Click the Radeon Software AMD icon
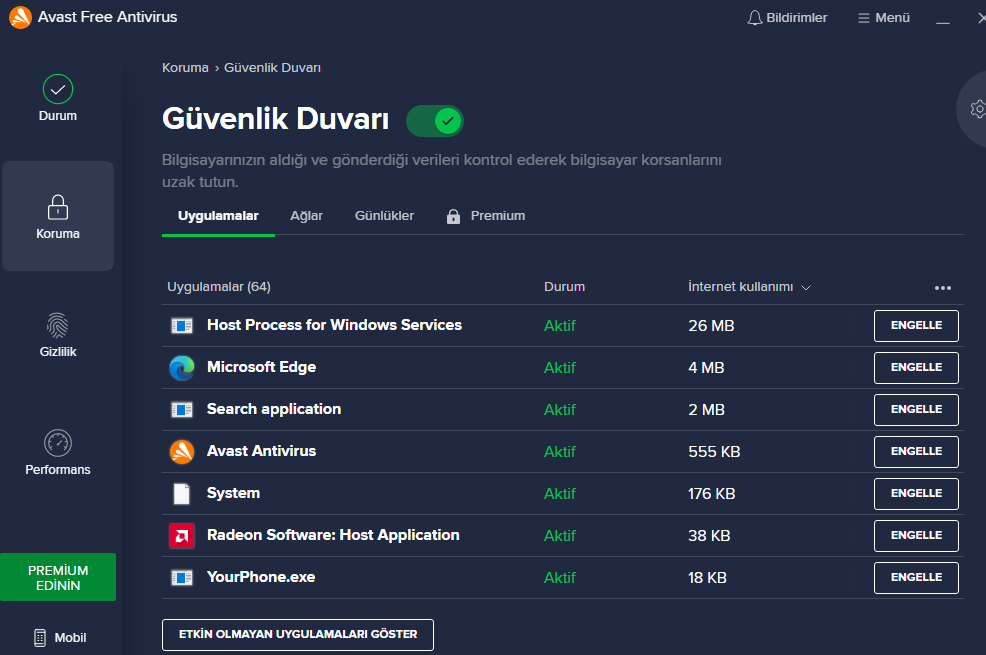 click(x=182, y=536)
